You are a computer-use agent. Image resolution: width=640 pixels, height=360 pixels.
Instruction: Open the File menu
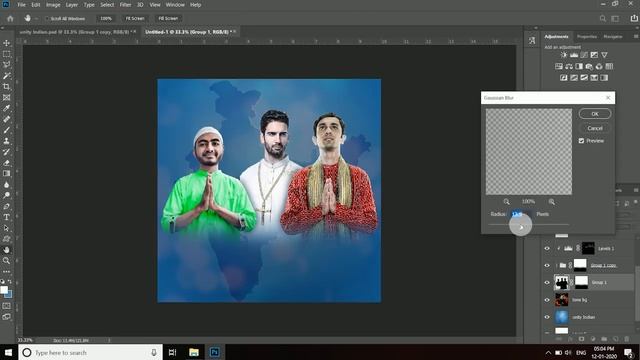coord(21,5)
